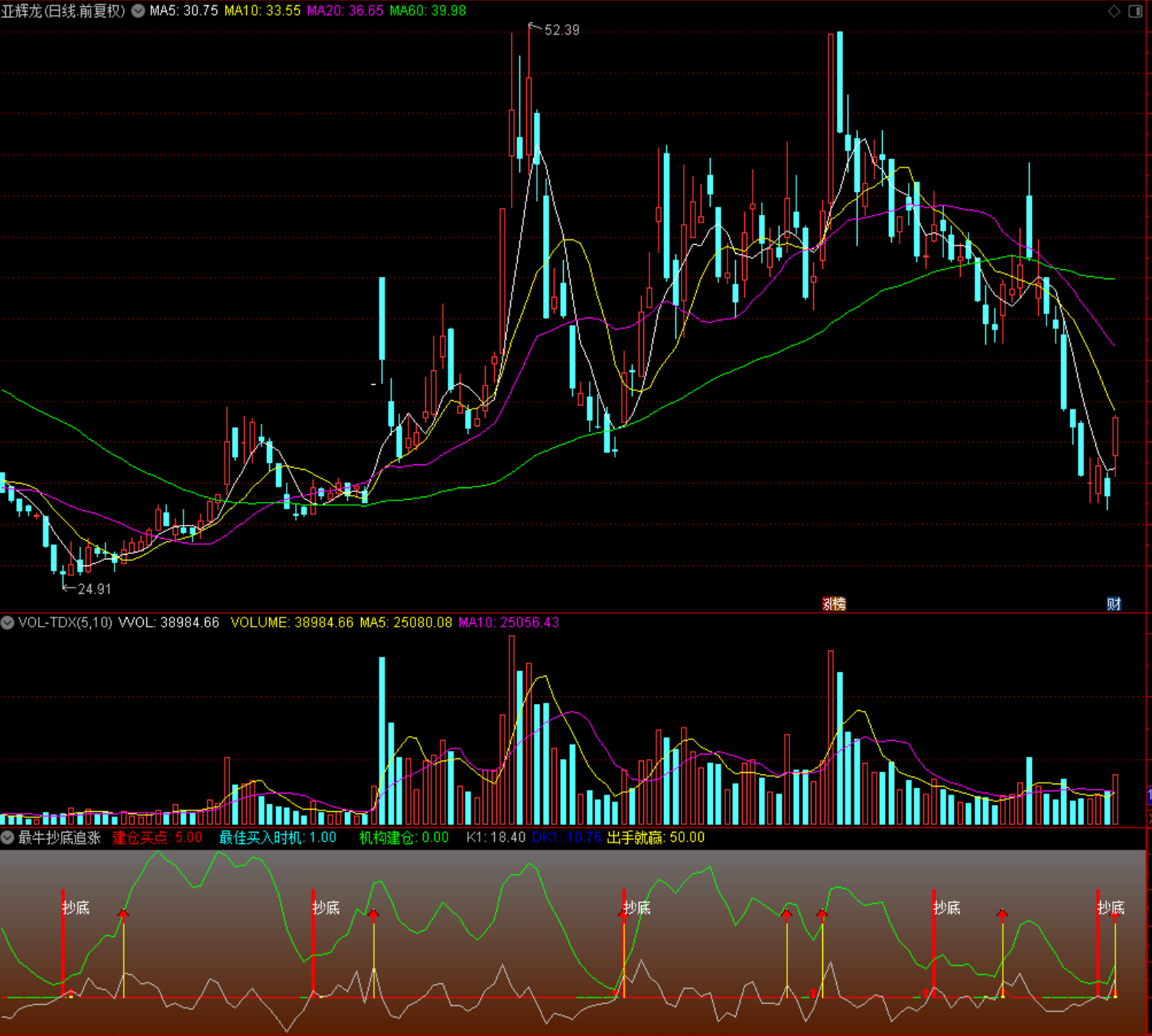Click the 出手就赢: 50.00 label
Viewport: 1152px width, 1036px height.
[x=656, y=838]
